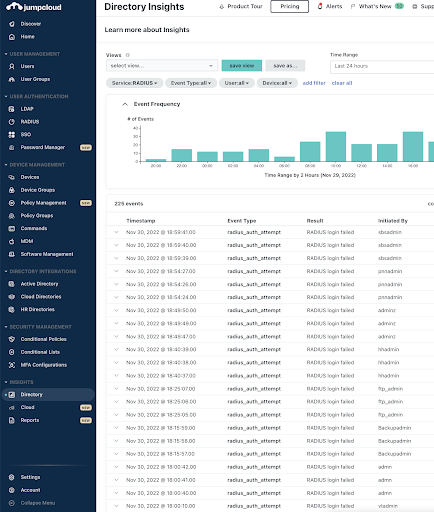Open the User:all filter dropdown
The height and width of the screenshot is (512, 434).
237,83
